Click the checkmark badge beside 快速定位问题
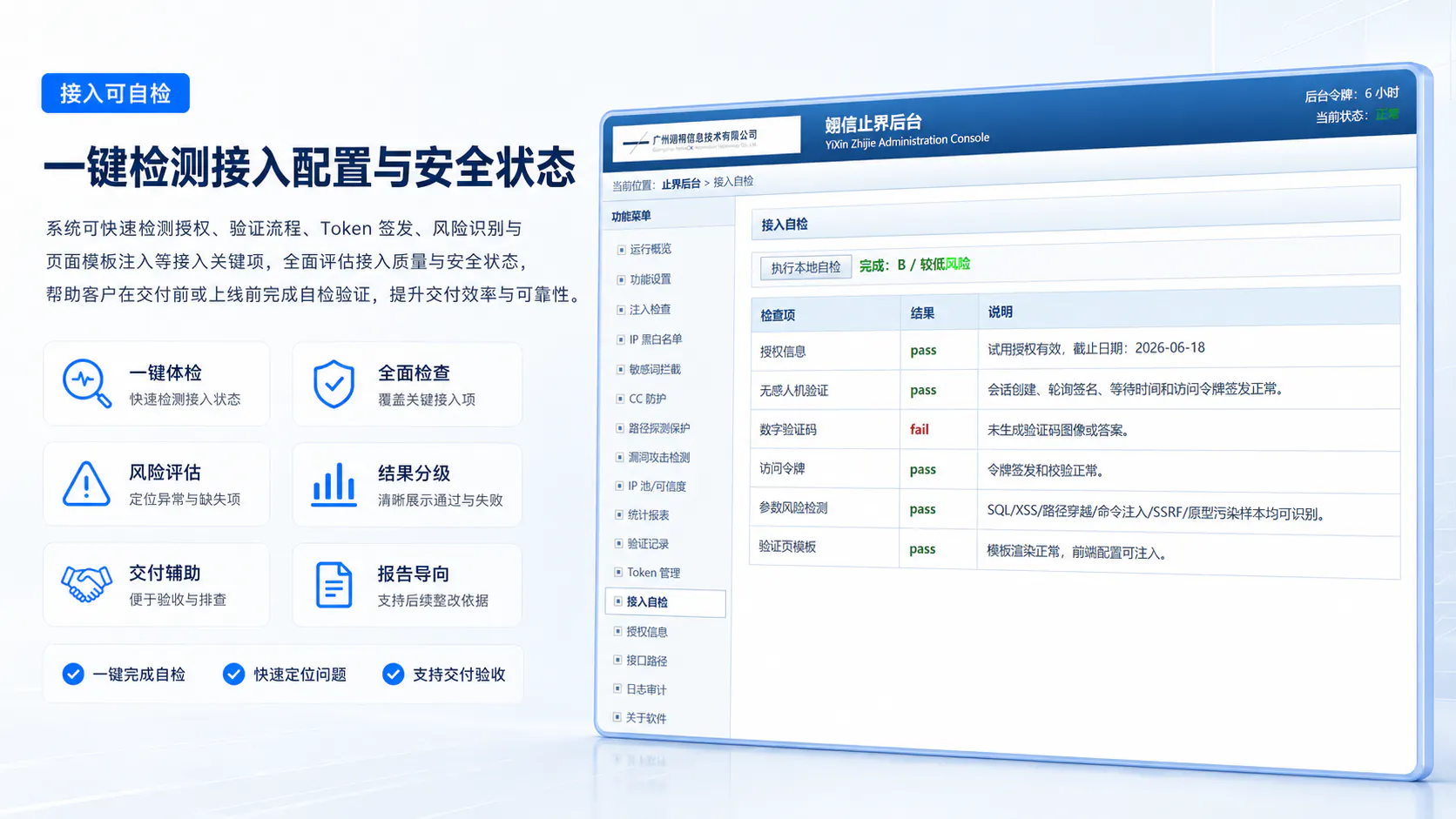The width and height of the screenshot is (1456, 819). (233, 674)
